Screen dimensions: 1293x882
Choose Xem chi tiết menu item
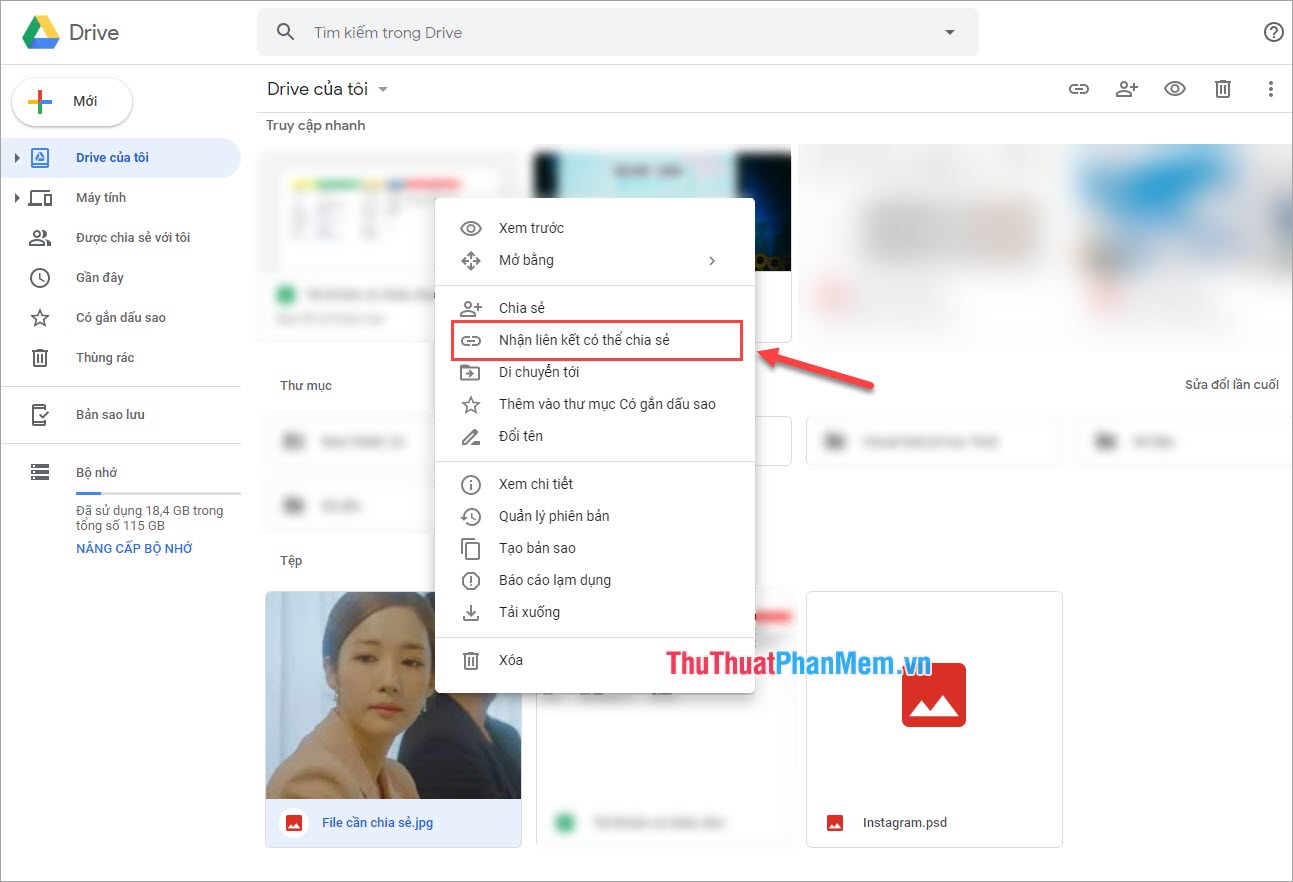point(595,484)
